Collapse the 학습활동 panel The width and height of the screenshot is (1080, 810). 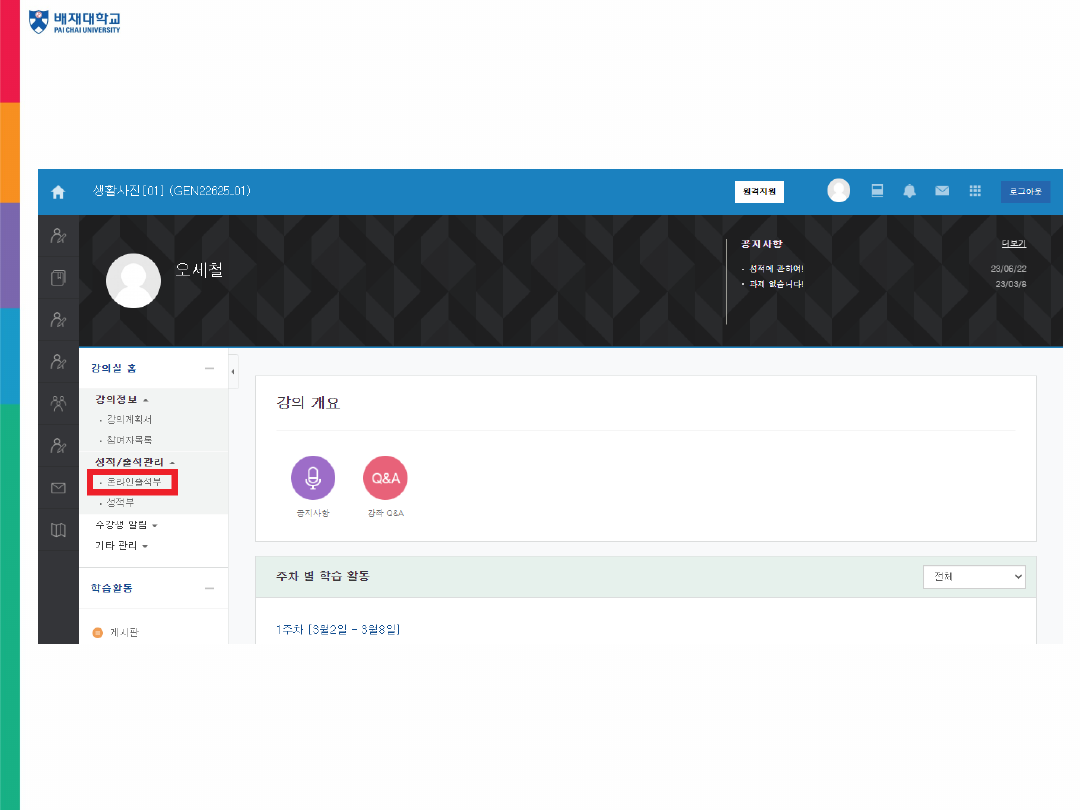click(209, 589)
